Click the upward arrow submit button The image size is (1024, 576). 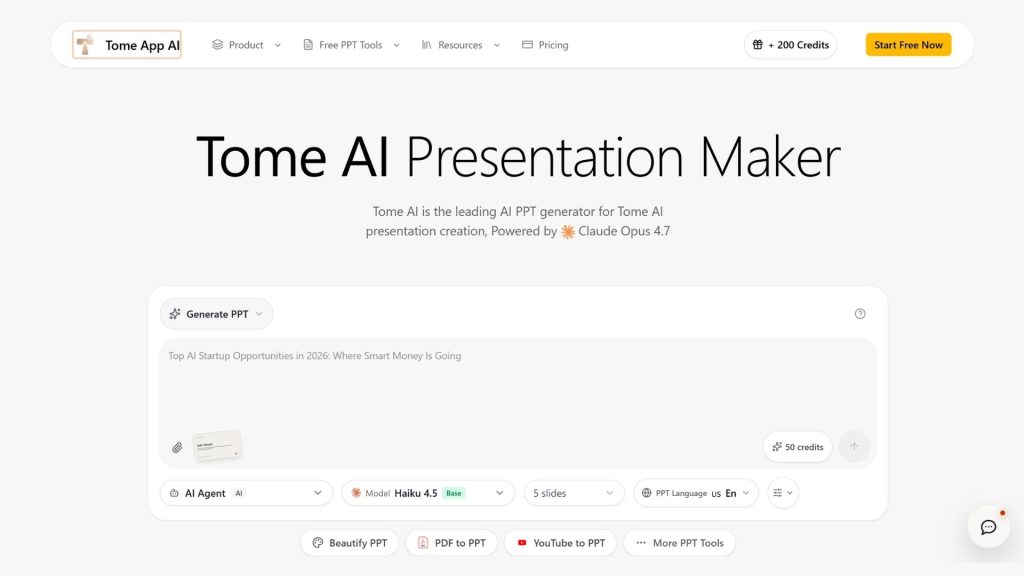pyautogui.click(x=854, y=447)
